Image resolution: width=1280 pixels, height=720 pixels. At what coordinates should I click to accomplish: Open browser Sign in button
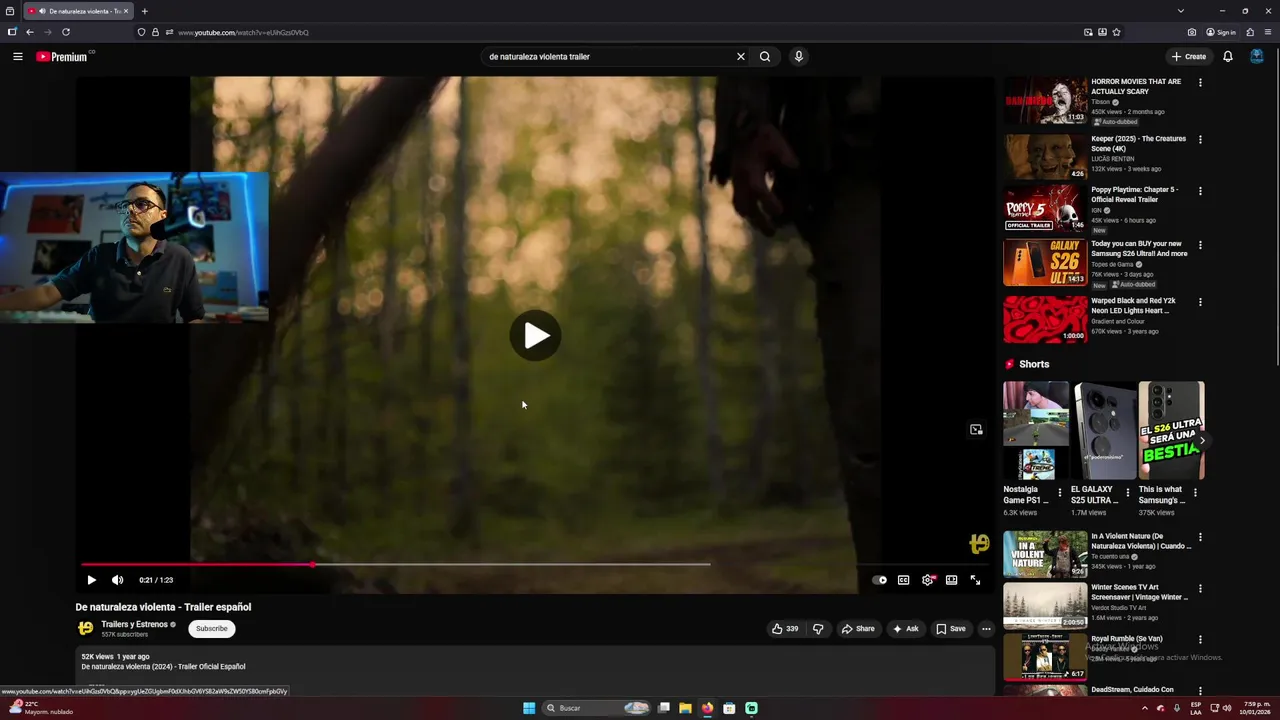(1221, 32)
